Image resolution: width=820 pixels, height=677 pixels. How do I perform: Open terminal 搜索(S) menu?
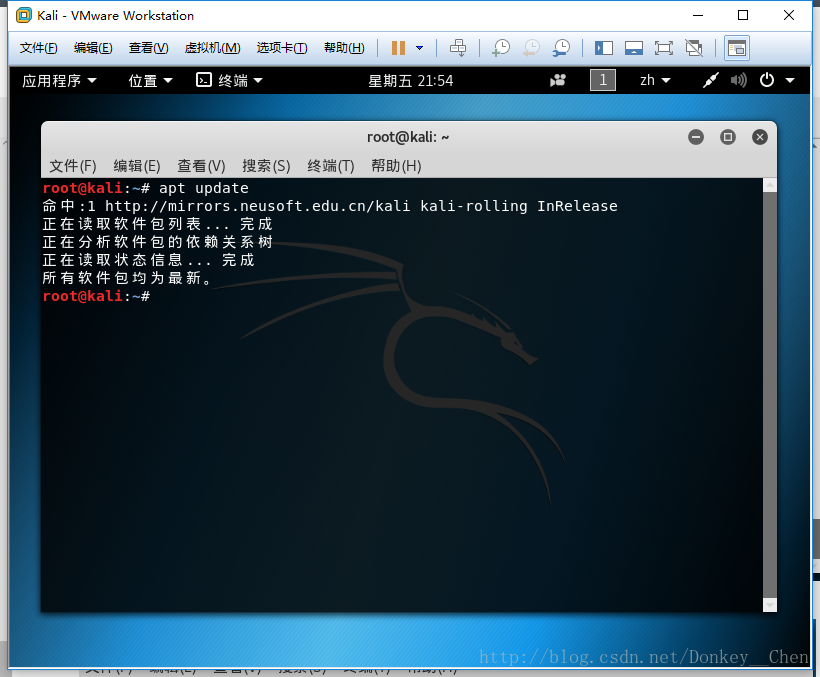[266, 166]
